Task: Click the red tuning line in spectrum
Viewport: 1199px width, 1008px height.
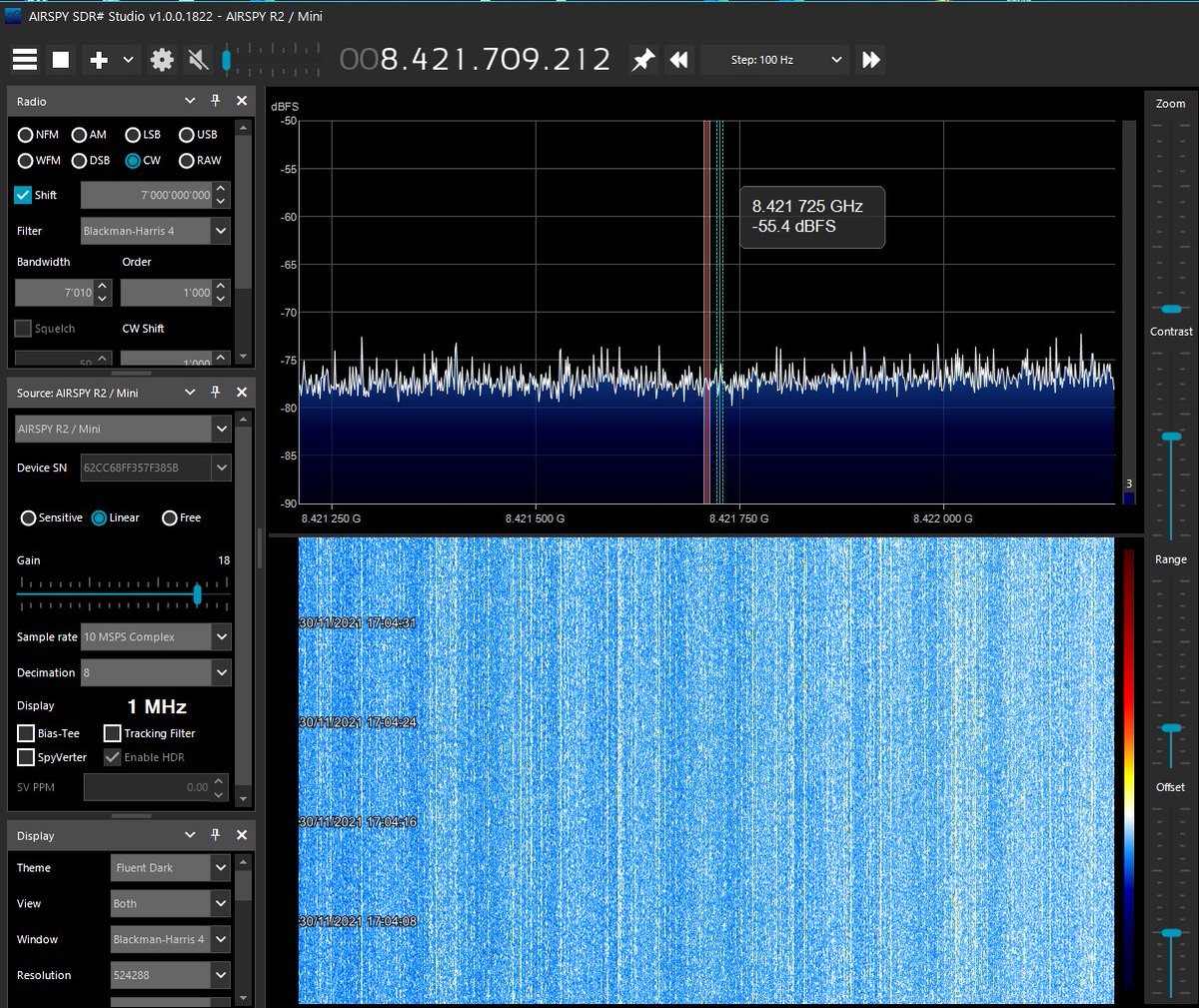Action: pyautogui.click(x=707, y=312)
